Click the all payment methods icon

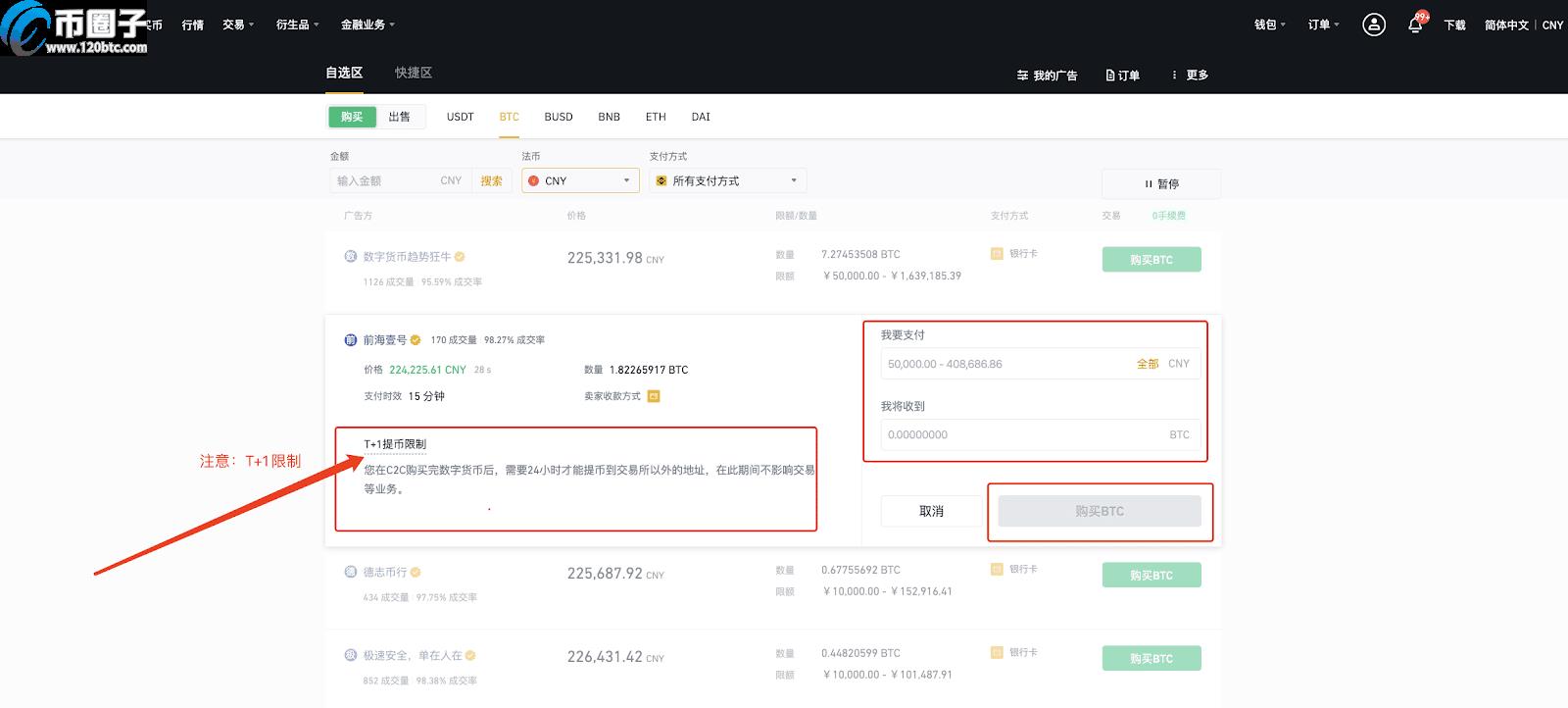[x=661, y=180]
